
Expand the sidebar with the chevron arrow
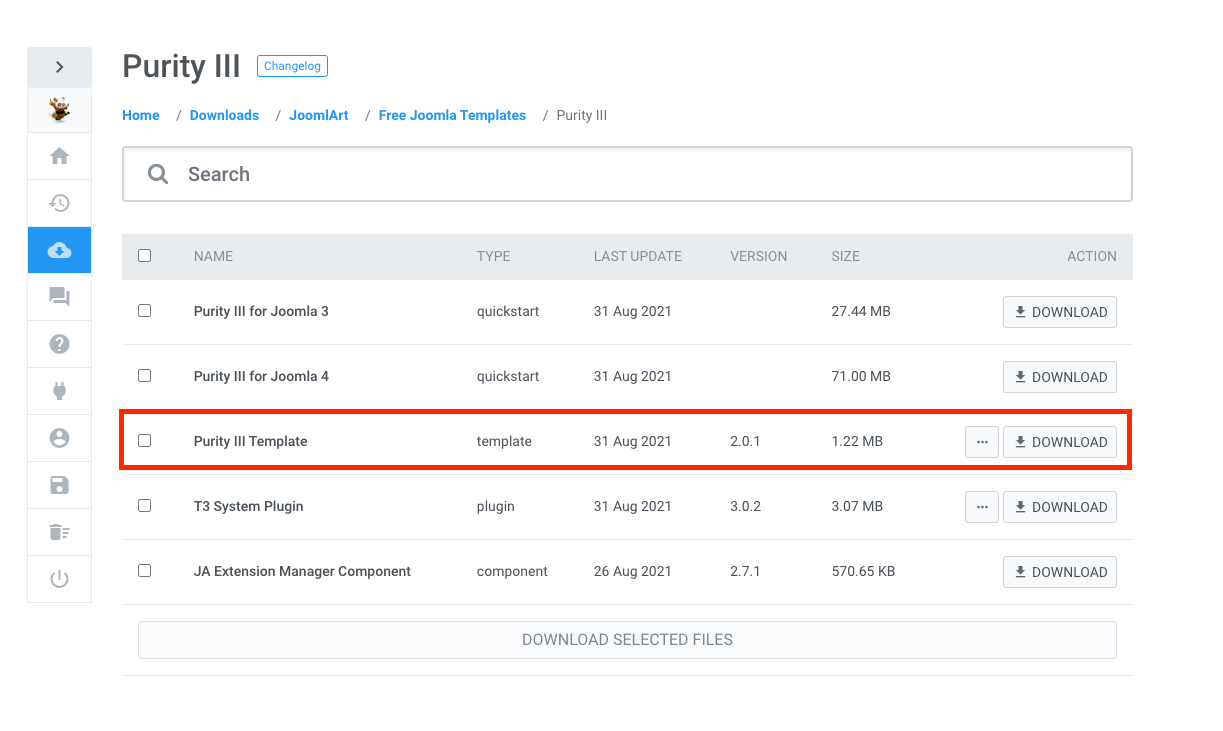click(59, 67)
